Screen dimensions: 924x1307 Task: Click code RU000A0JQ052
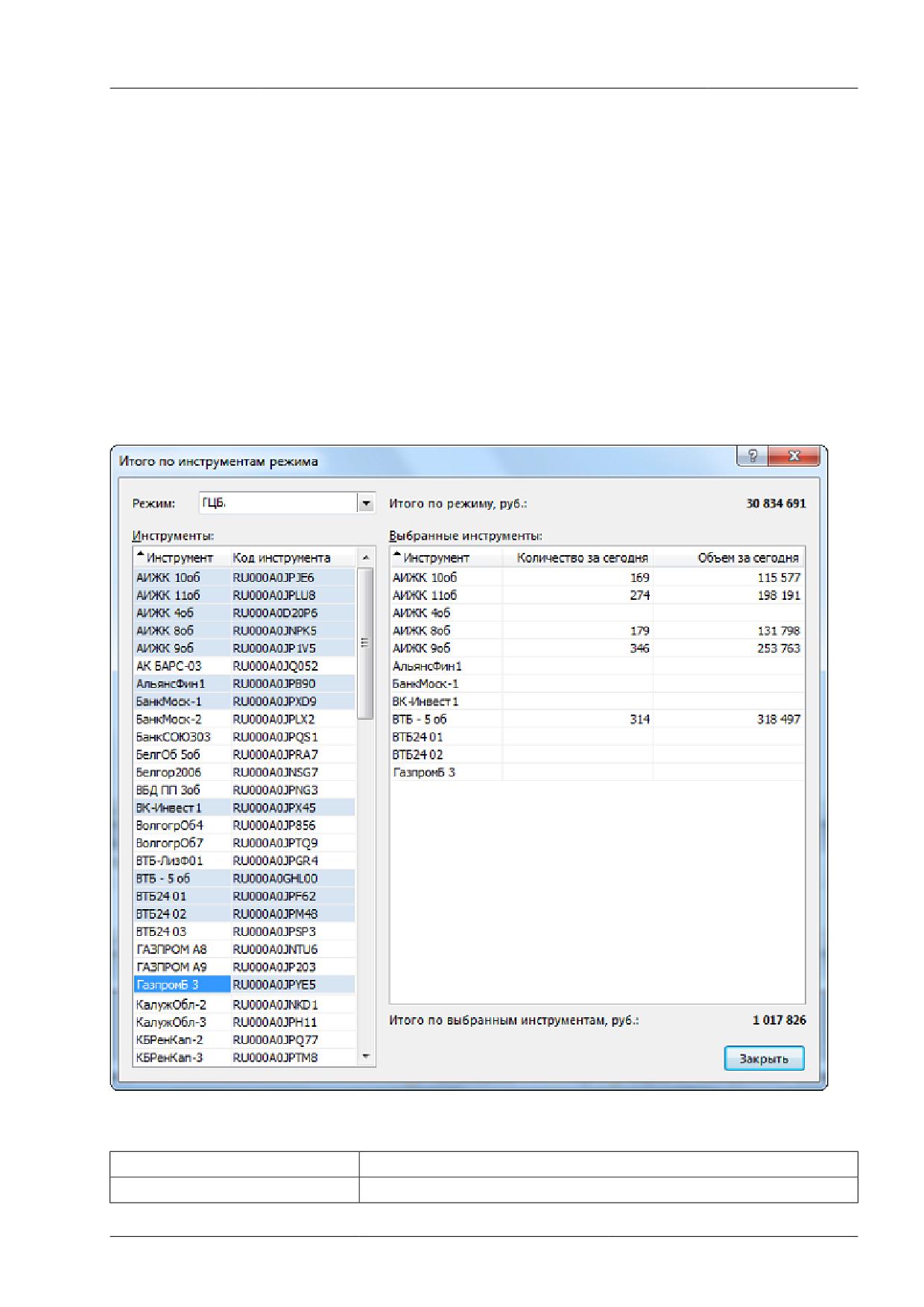tap(275, 666)
